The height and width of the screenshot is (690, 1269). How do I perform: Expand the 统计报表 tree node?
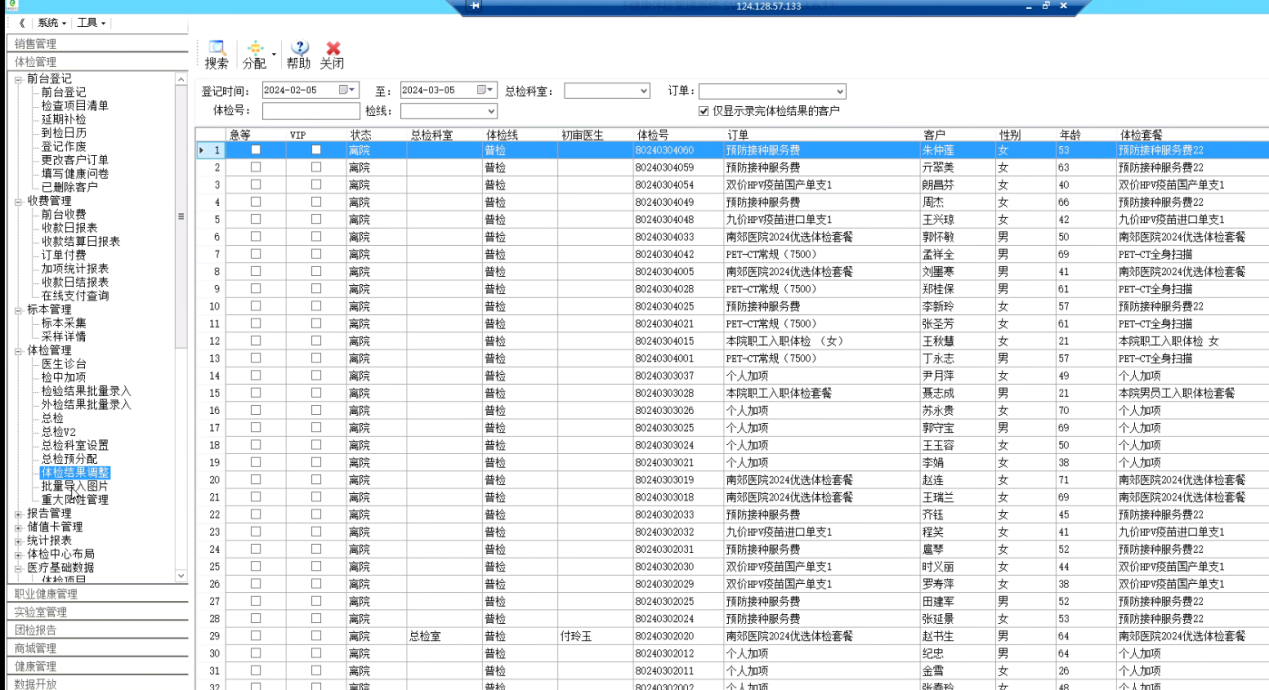[x=19, y=540]
